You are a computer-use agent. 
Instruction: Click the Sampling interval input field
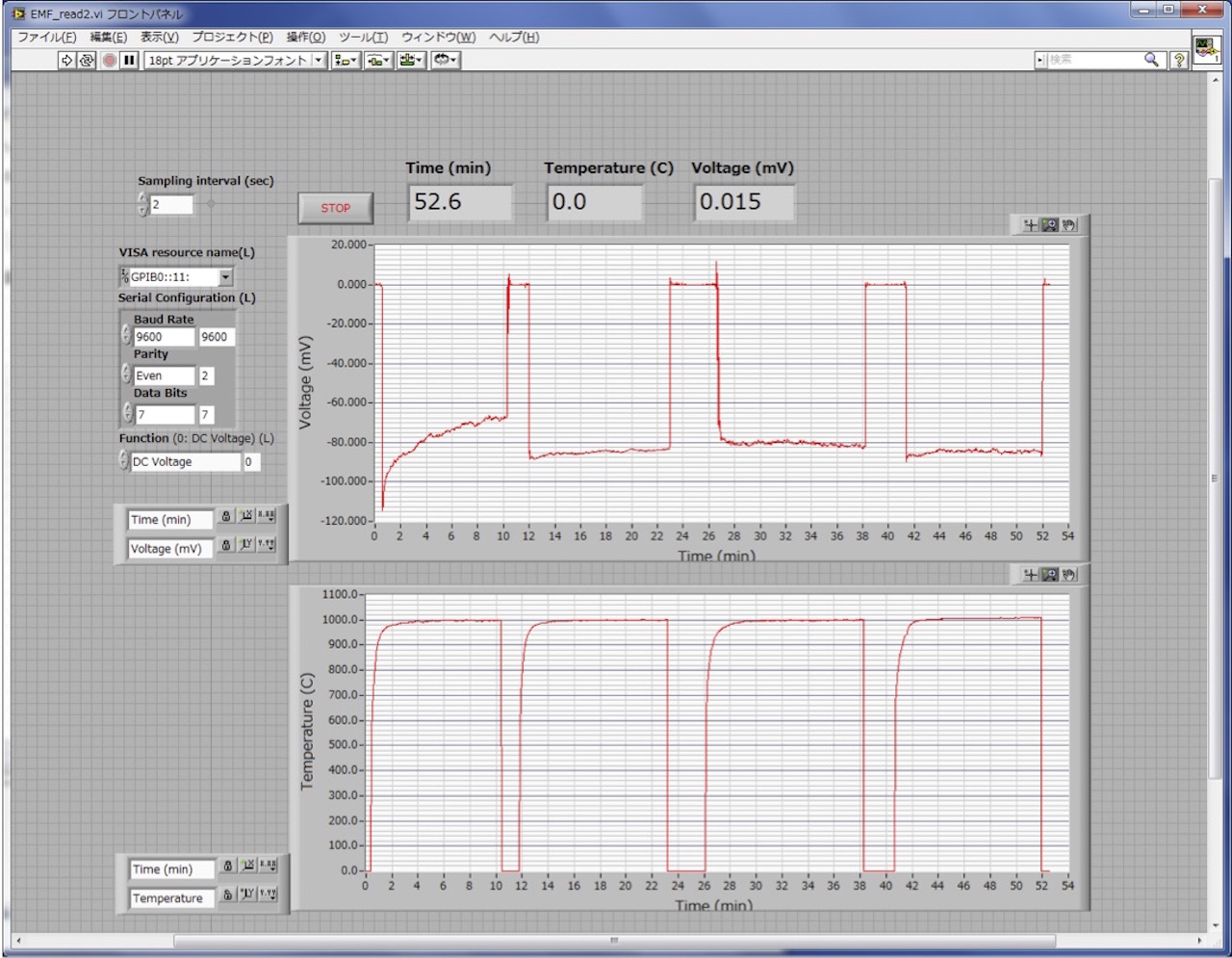click(171, 204)
